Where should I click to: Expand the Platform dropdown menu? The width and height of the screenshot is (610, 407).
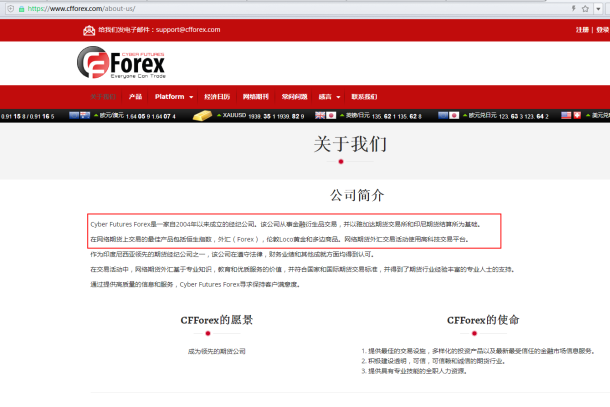(x=174, y=96)
